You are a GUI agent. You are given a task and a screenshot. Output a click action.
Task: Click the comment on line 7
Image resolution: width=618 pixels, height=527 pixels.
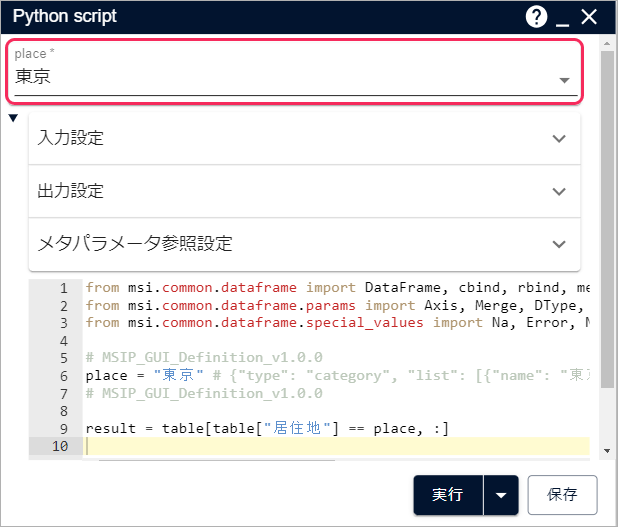204,393
